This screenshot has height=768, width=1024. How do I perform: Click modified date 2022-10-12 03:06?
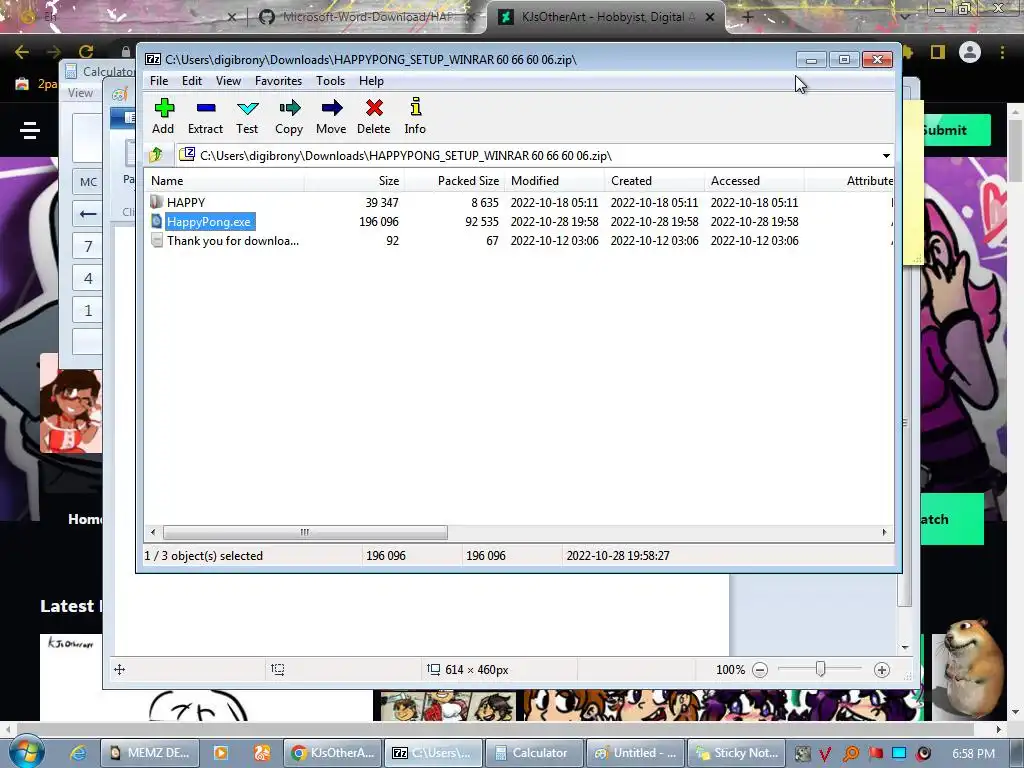click(x=554, y=240)
